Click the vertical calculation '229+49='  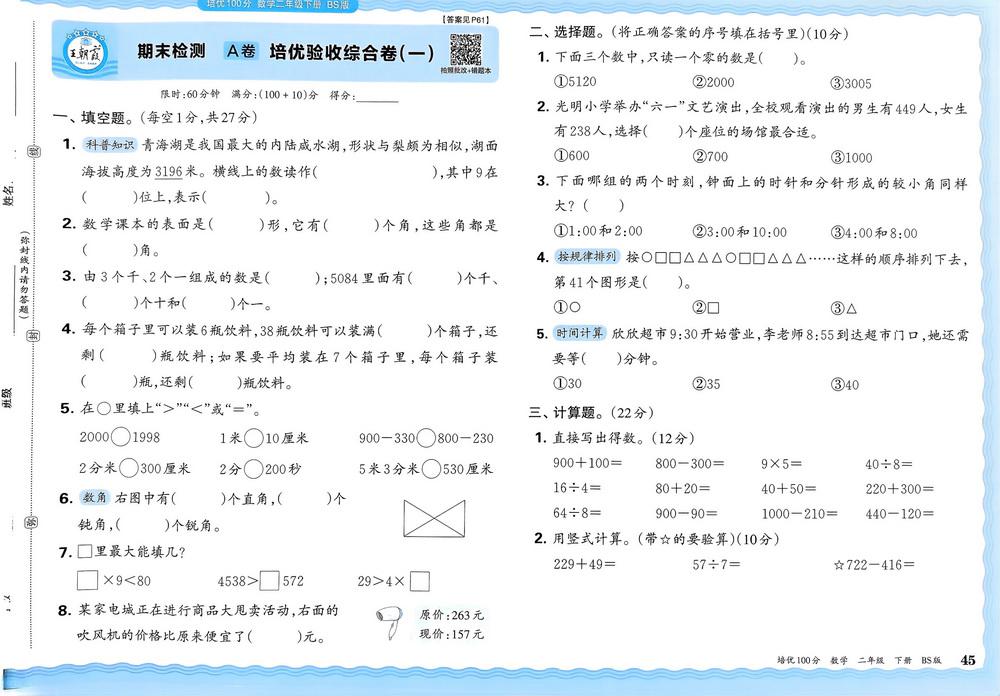coord(584,564)
